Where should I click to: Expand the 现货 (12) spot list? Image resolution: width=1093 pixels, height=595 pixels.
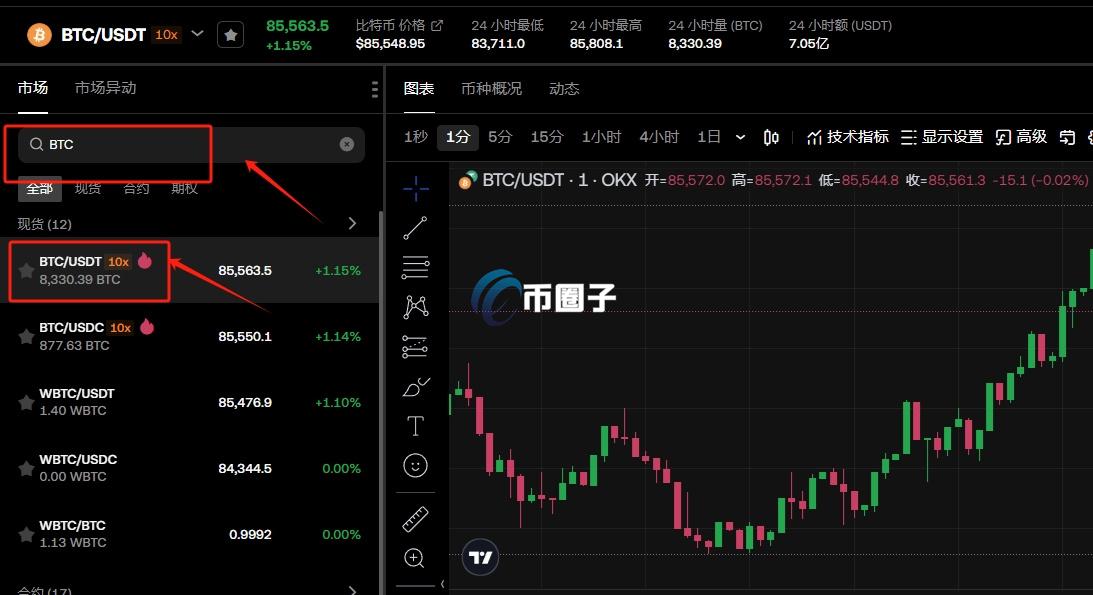pos(352,224)
